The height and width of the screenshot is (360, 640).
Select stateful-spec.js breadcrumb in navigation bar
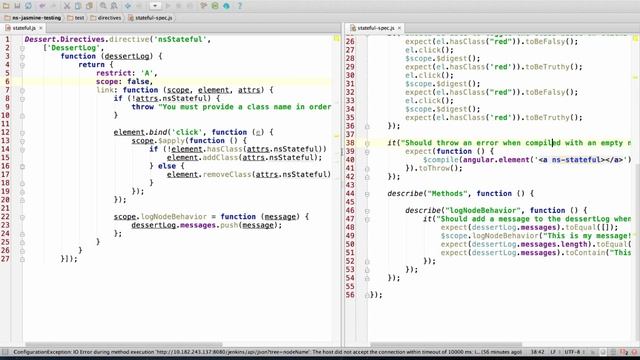150,18
